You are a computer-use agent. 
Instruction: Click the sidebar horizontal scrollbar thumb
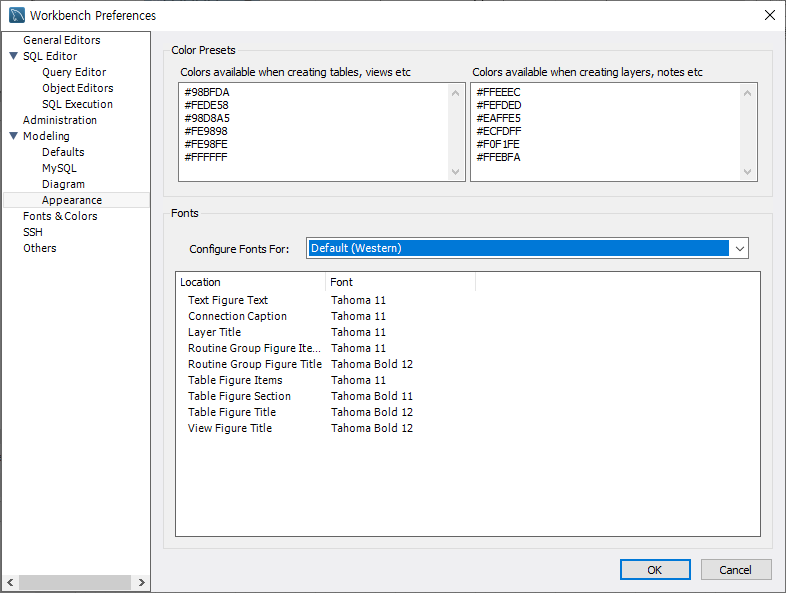pos(75,582)
